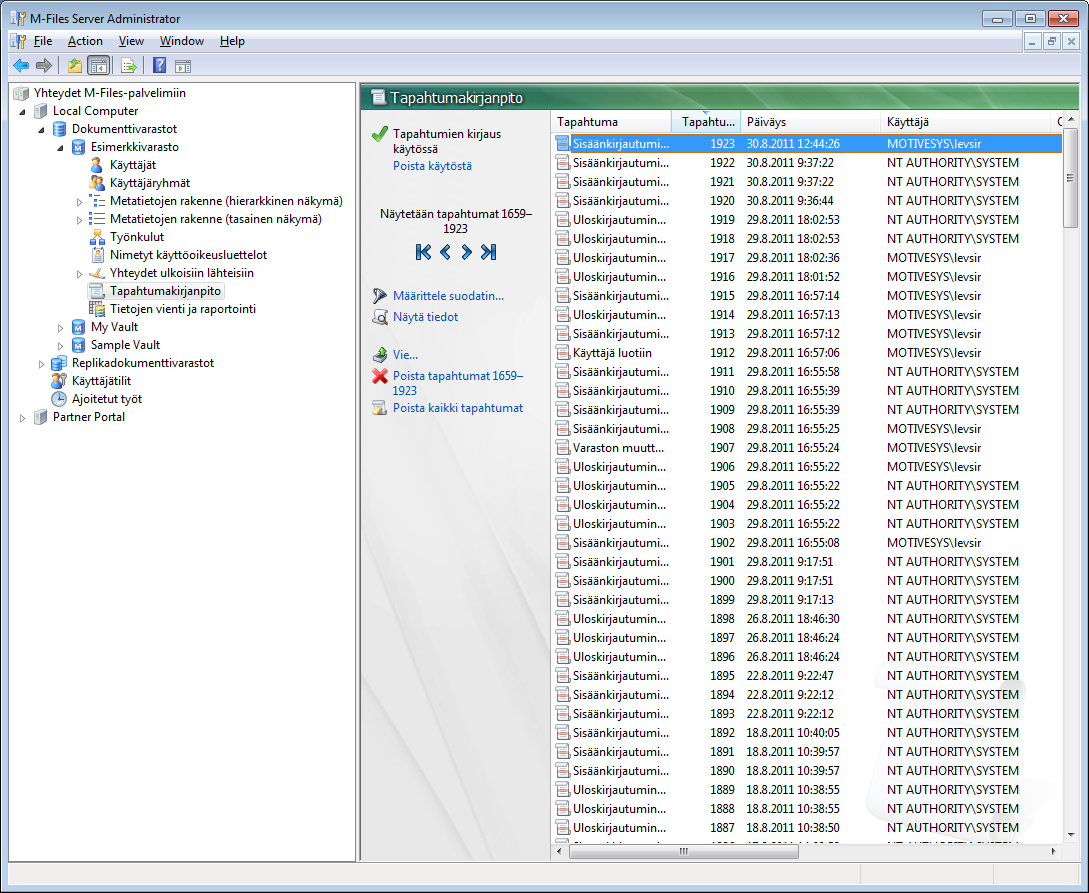Toggle the Show/Hide action pane icon
Viewport: 1089px width, 893px height.
[183, 67]
